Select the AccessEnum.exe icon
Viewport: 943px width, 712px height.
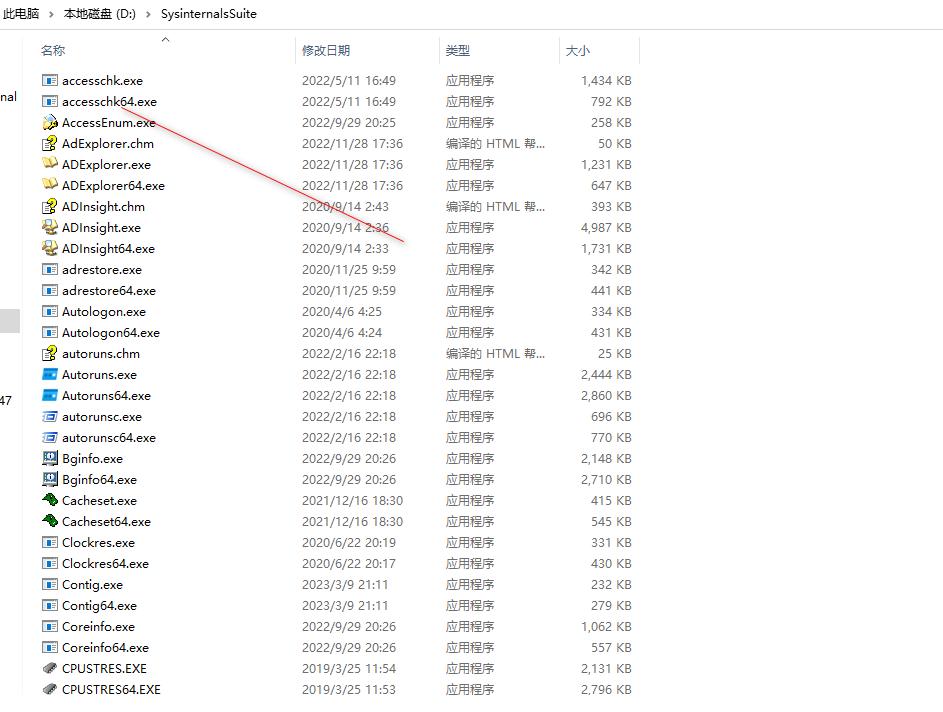point(50,122)
